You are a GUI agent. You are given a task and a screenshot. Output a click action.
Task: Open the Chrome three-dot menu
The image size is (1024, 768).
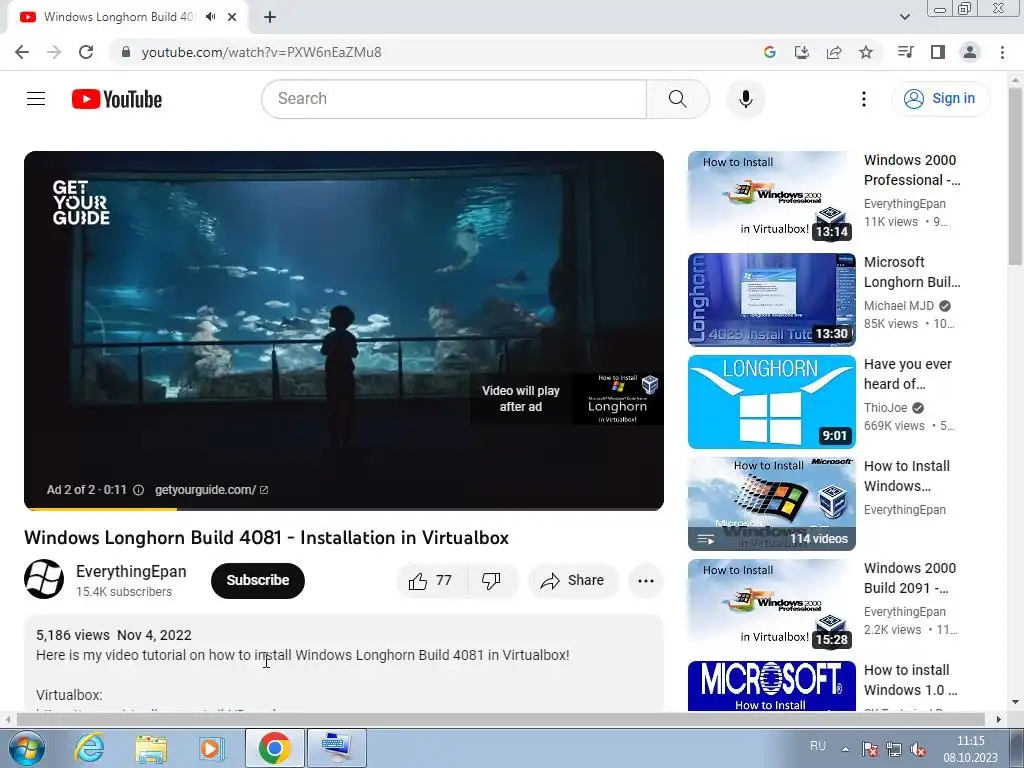1002,52
